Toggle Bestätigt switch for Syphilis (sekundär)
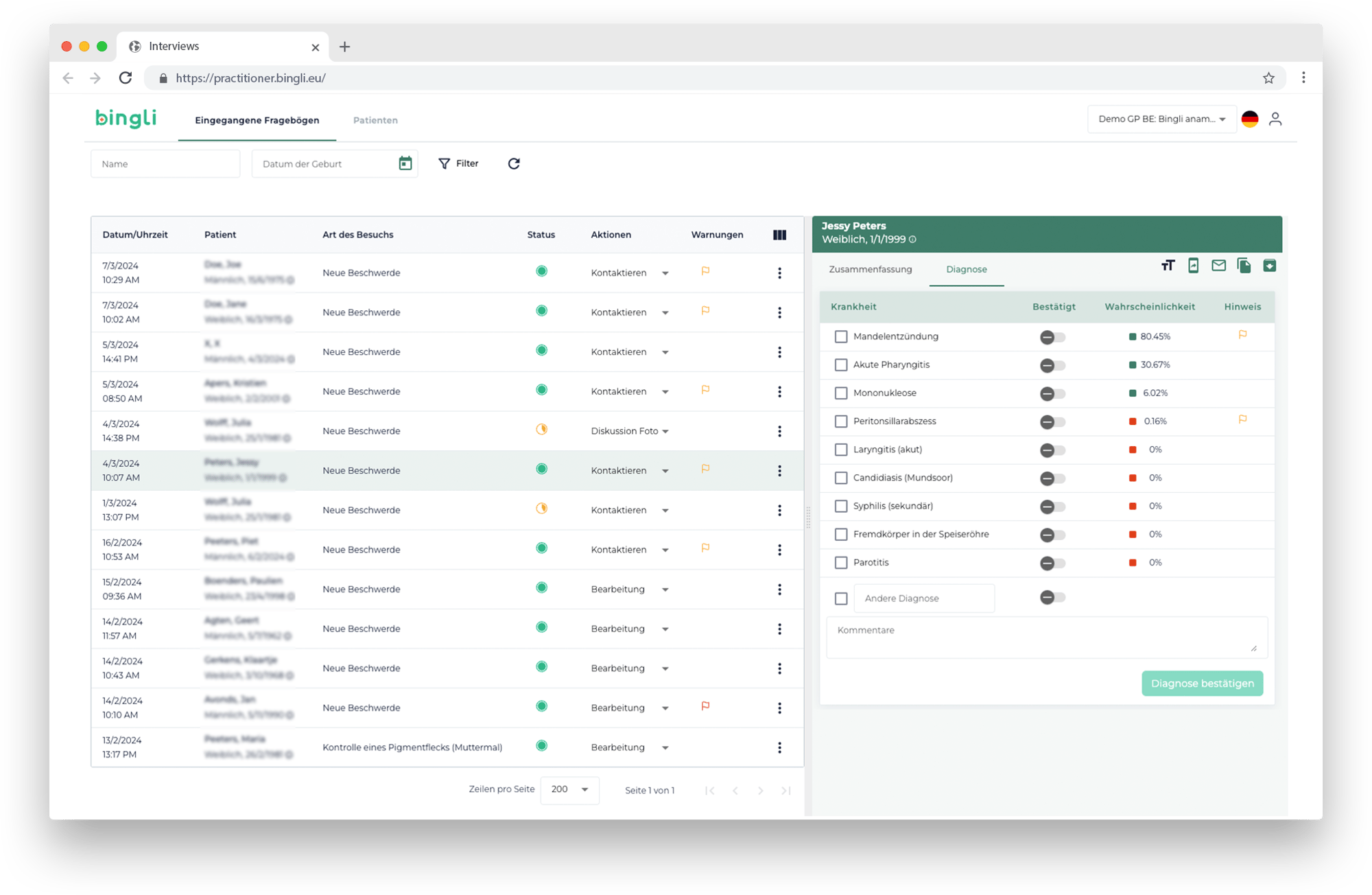The image size is (1372, 895). (x=1052, y=507)
